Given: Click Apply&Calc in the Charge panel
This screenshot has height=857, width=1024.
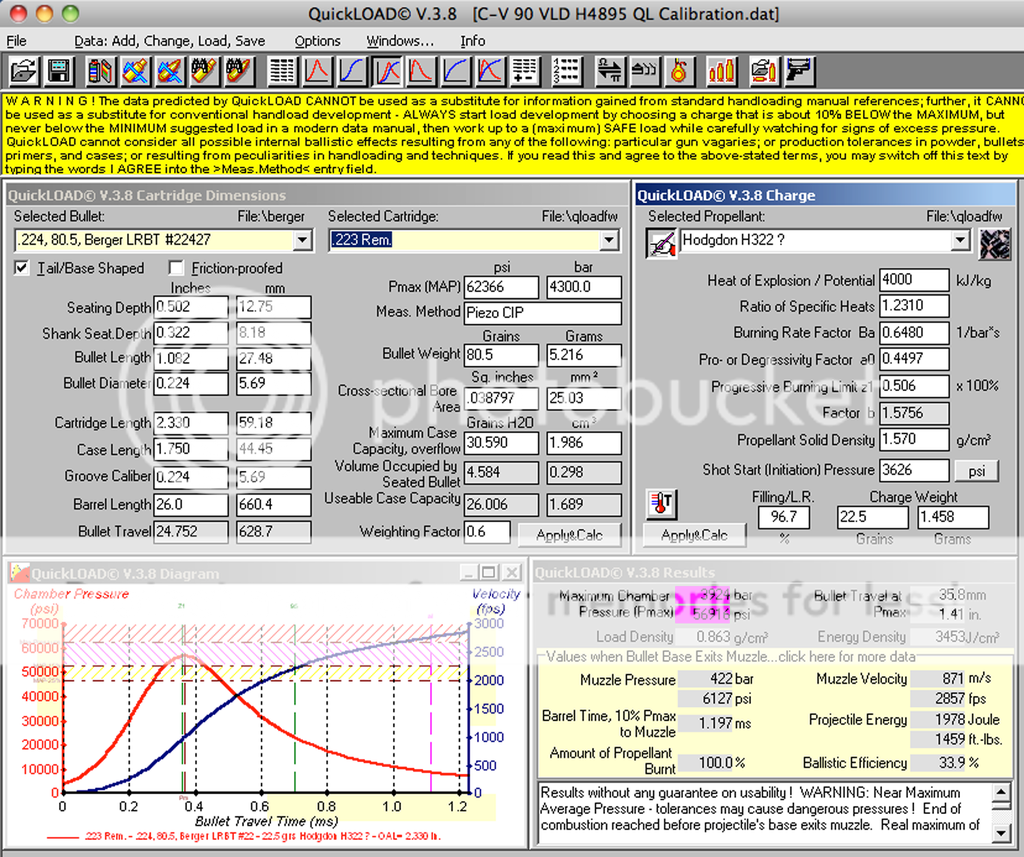Looking at the screenshot, I should (694, 536).
